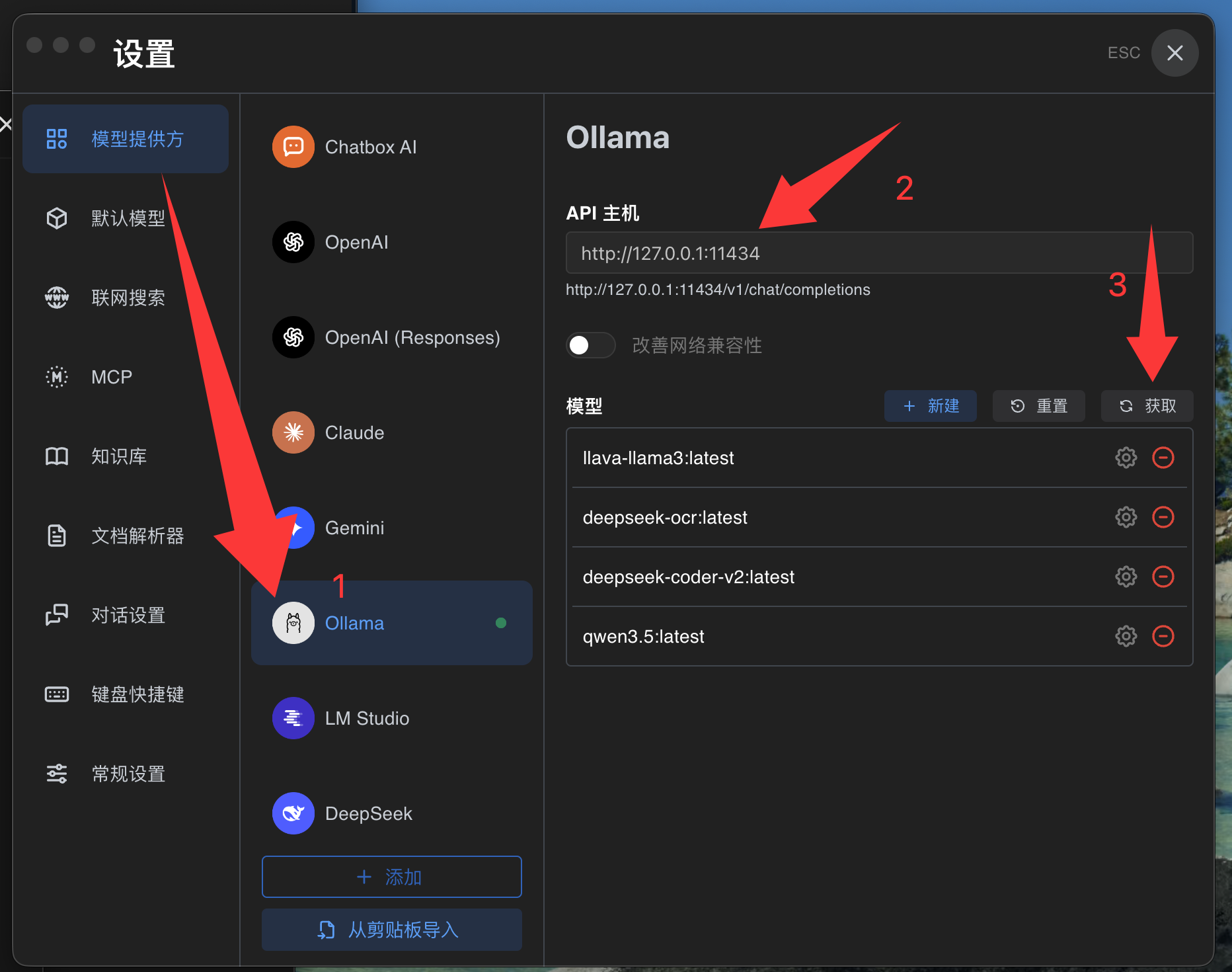Open the 知识库 settings section
The height and width of the screenshot is (972, 1232).
(x=126, y=456)
